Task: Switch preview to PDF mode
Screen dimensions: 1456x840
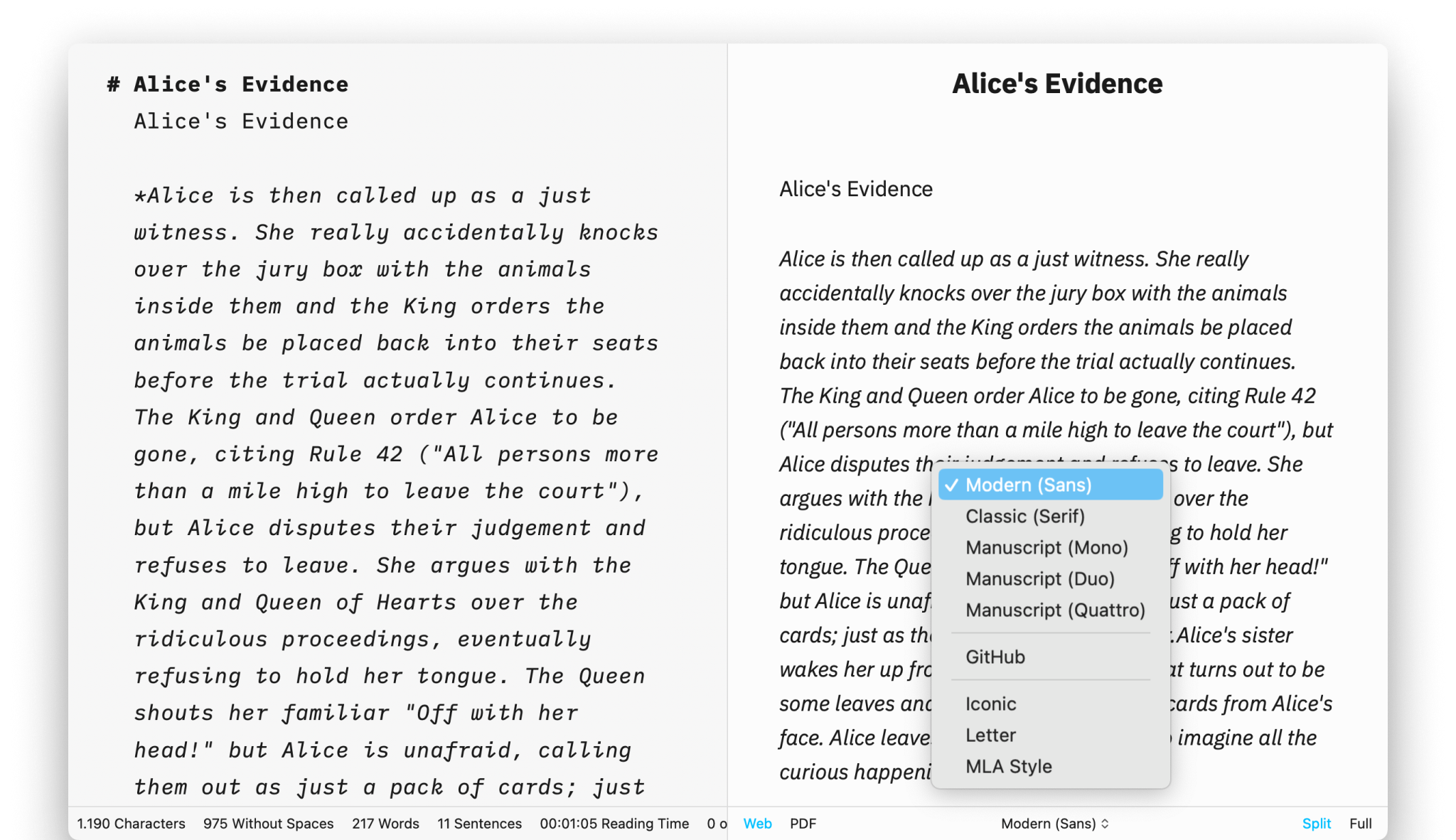Action: (803, 824)
